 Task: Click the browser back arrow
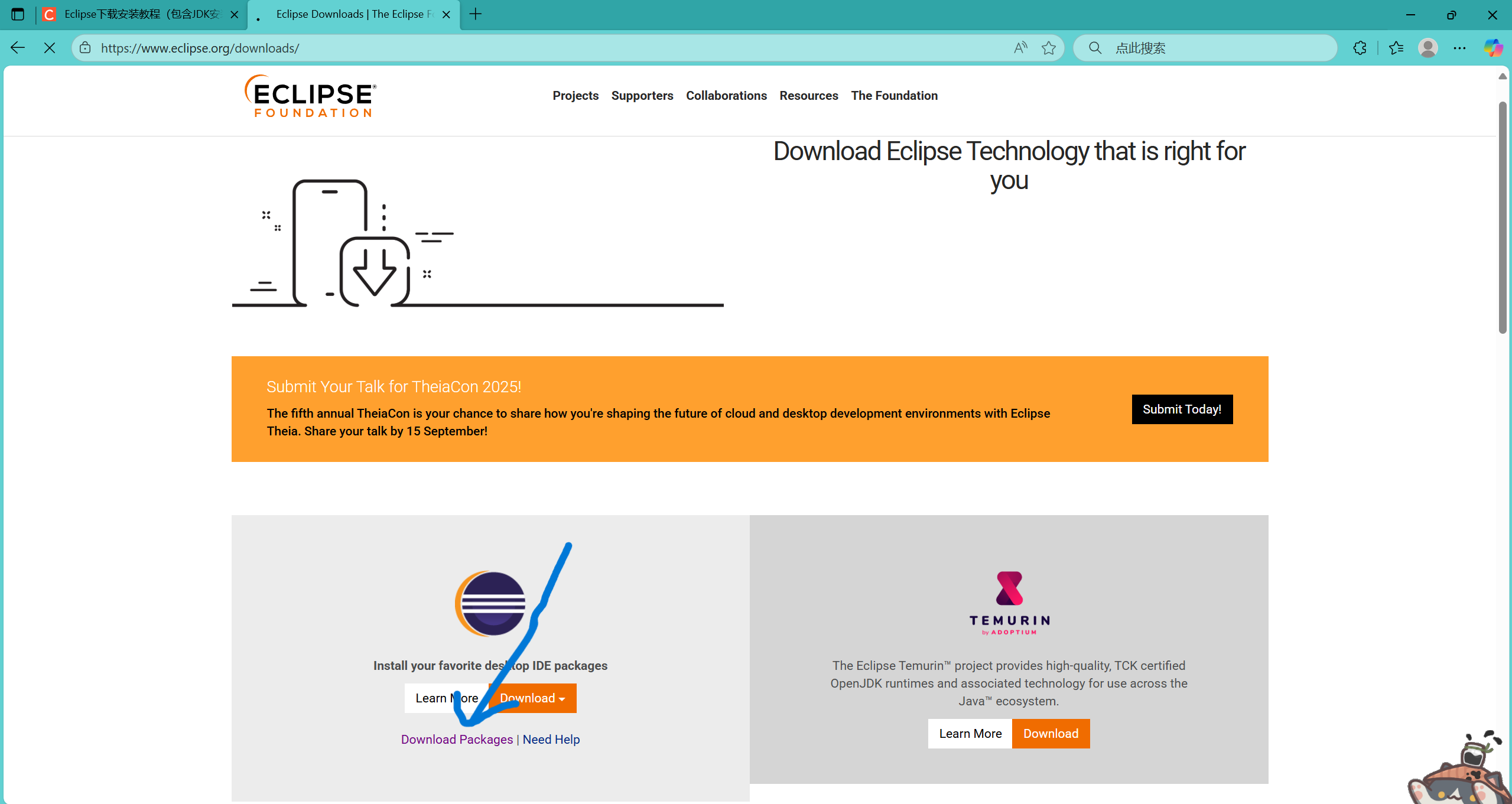click(x=18, y=48)
